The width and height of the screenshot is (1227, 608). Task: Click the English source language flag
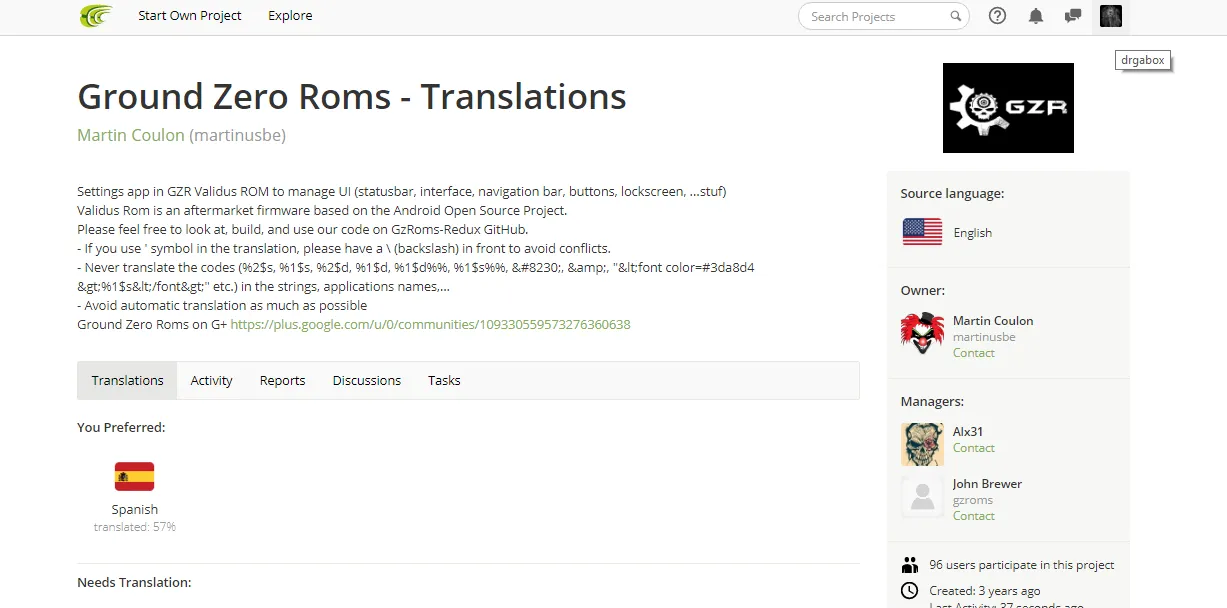pos(922,232)
